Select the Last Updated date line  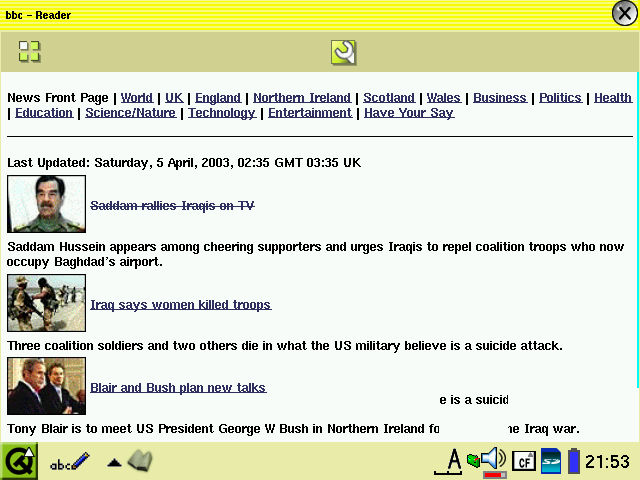[184, 163]
